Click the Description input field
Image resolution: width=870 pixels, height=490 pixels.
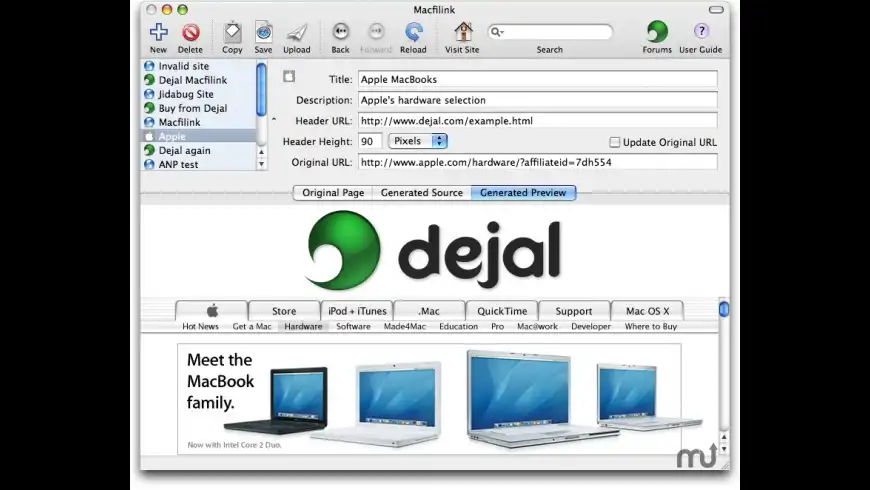click(538, 100)
